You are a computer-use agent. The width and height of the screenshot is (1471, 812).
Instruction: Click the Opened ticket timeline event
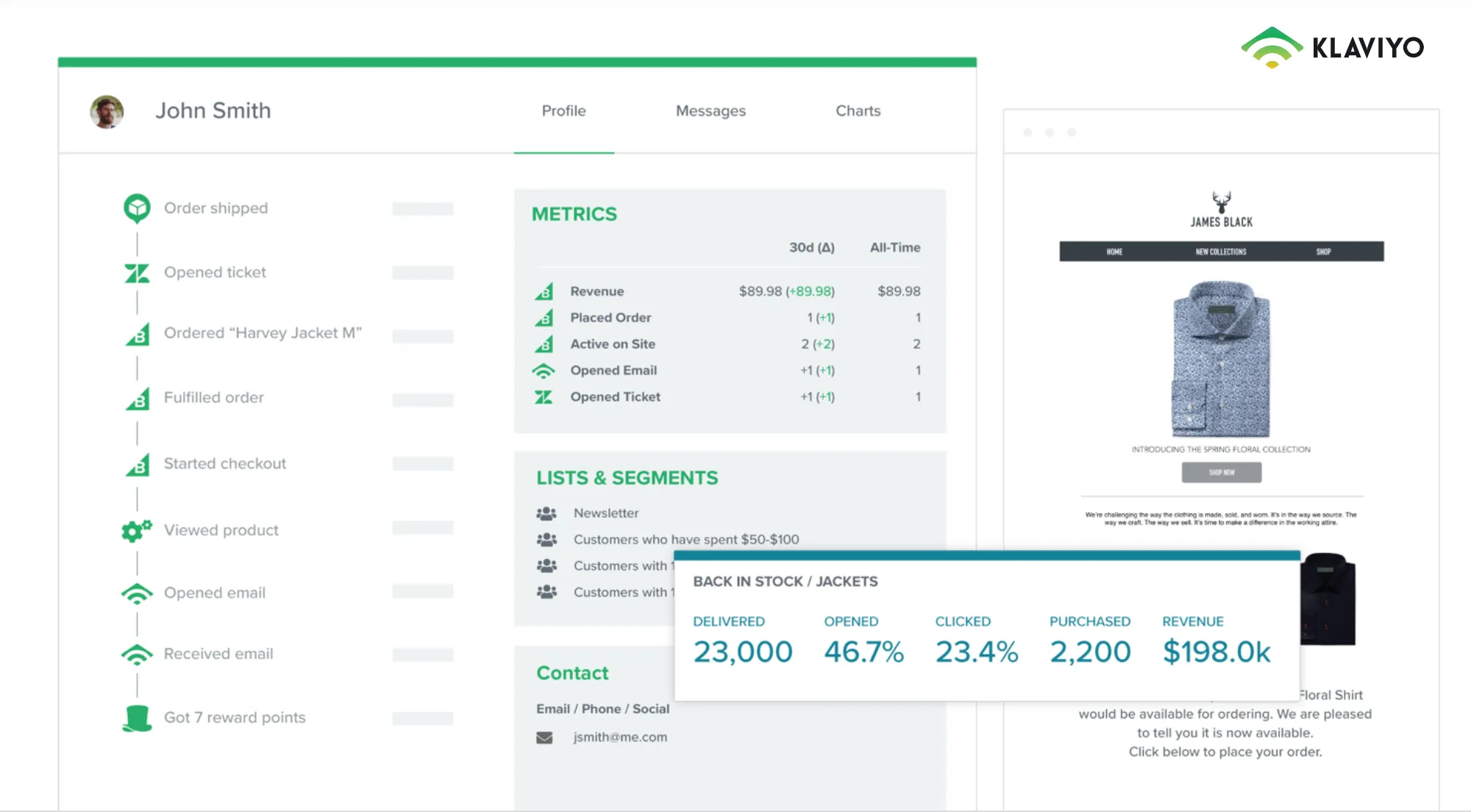coord(215,273)
